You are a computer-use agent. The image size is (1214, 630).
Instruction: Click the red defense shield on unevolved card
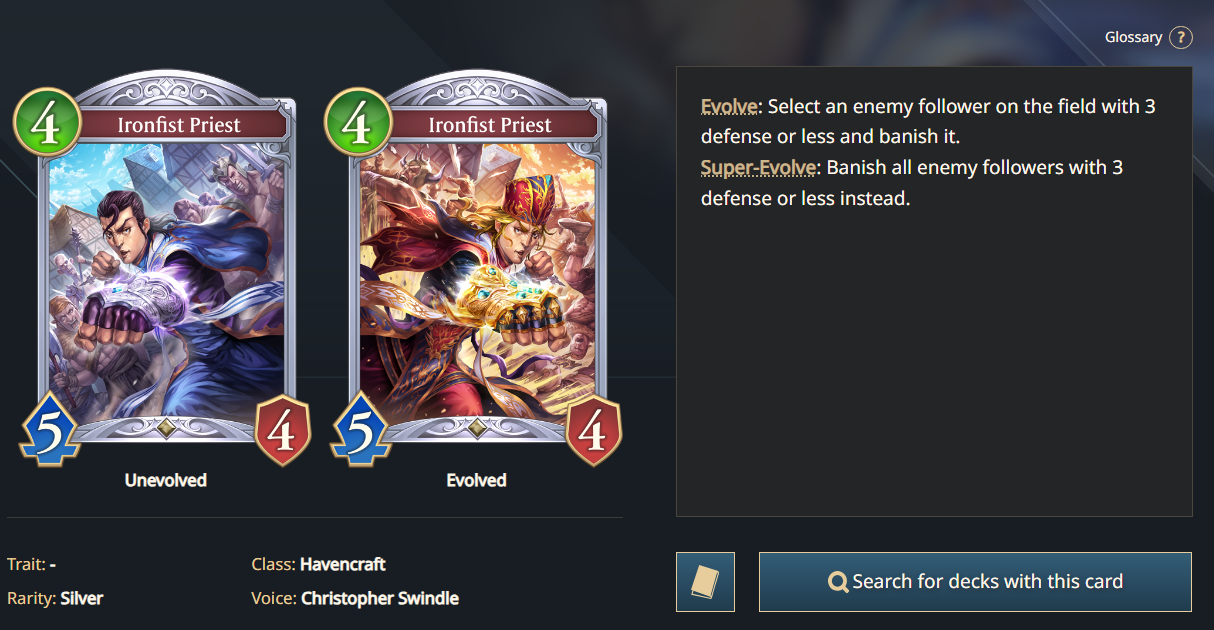283,431
